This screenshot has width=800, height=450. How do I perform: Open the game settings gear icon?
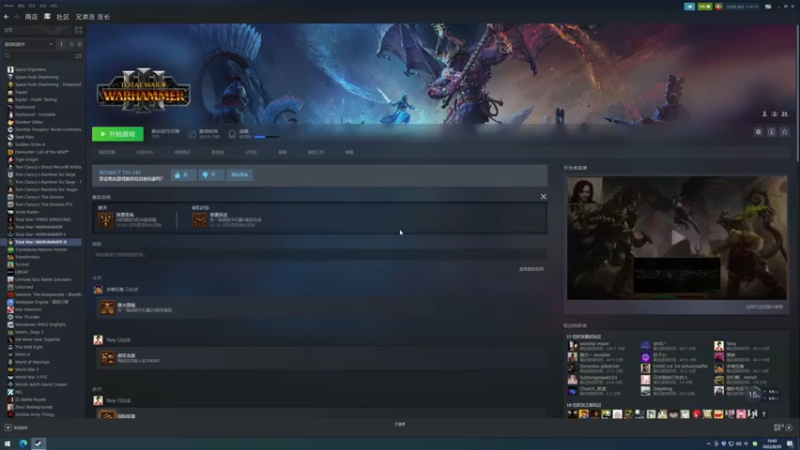[758, 132]
